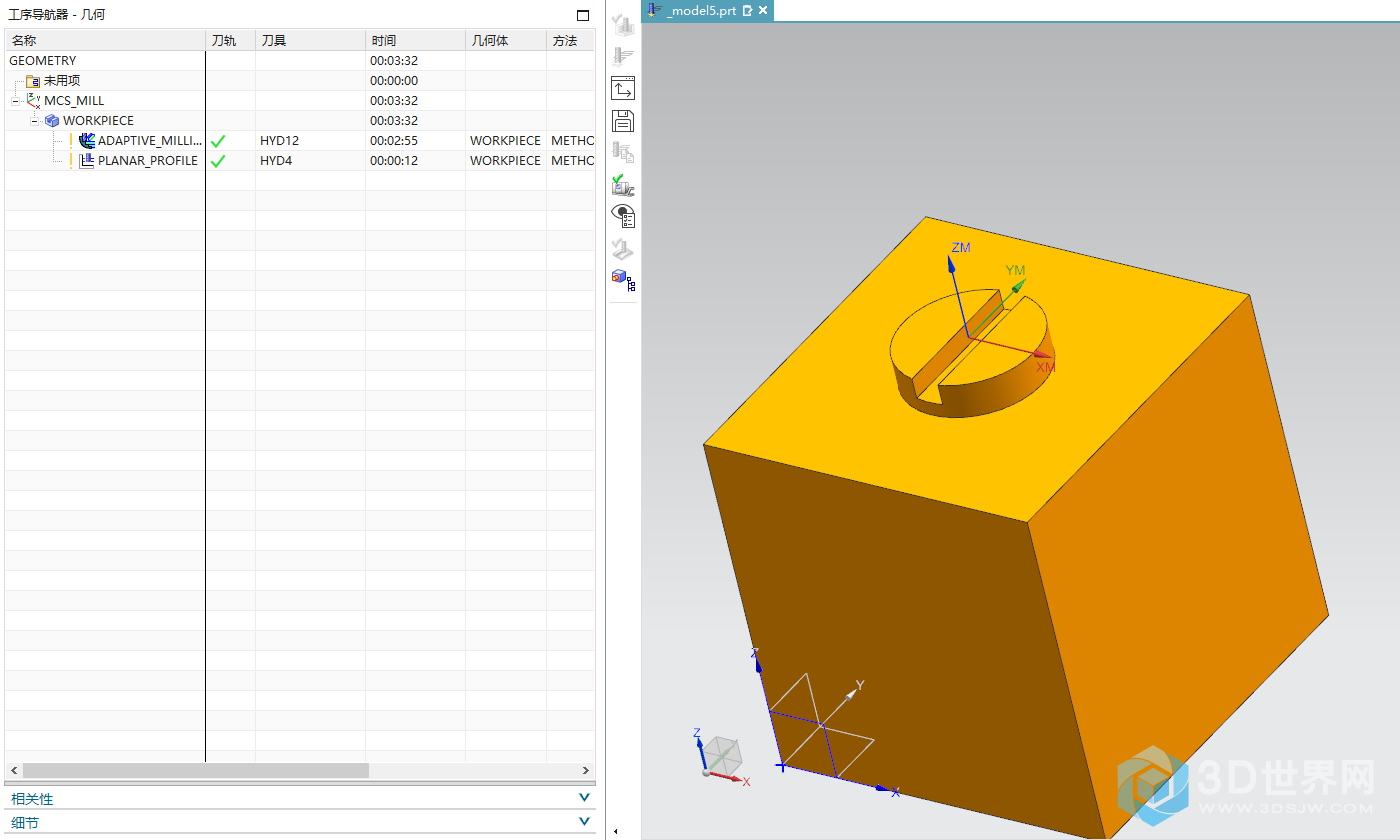Click WORKPIECE geometry cell in ADAPTIVE_MILLING row
The height and width of the screenshot is (840, 1400).
(x=506, y=141)
